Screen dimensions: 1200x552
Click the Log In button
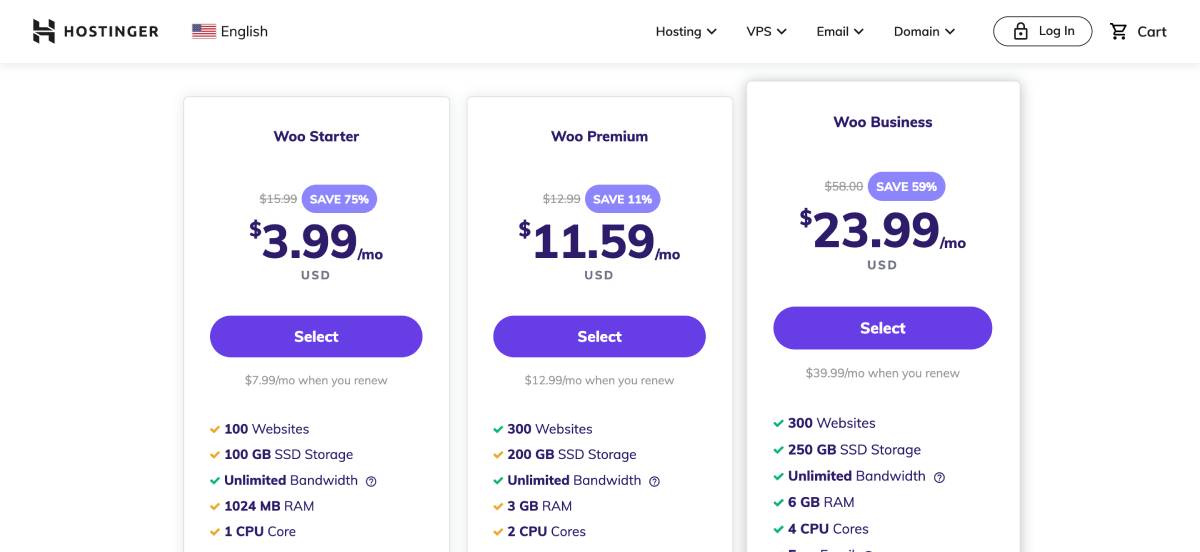[x=1043, y=31]
